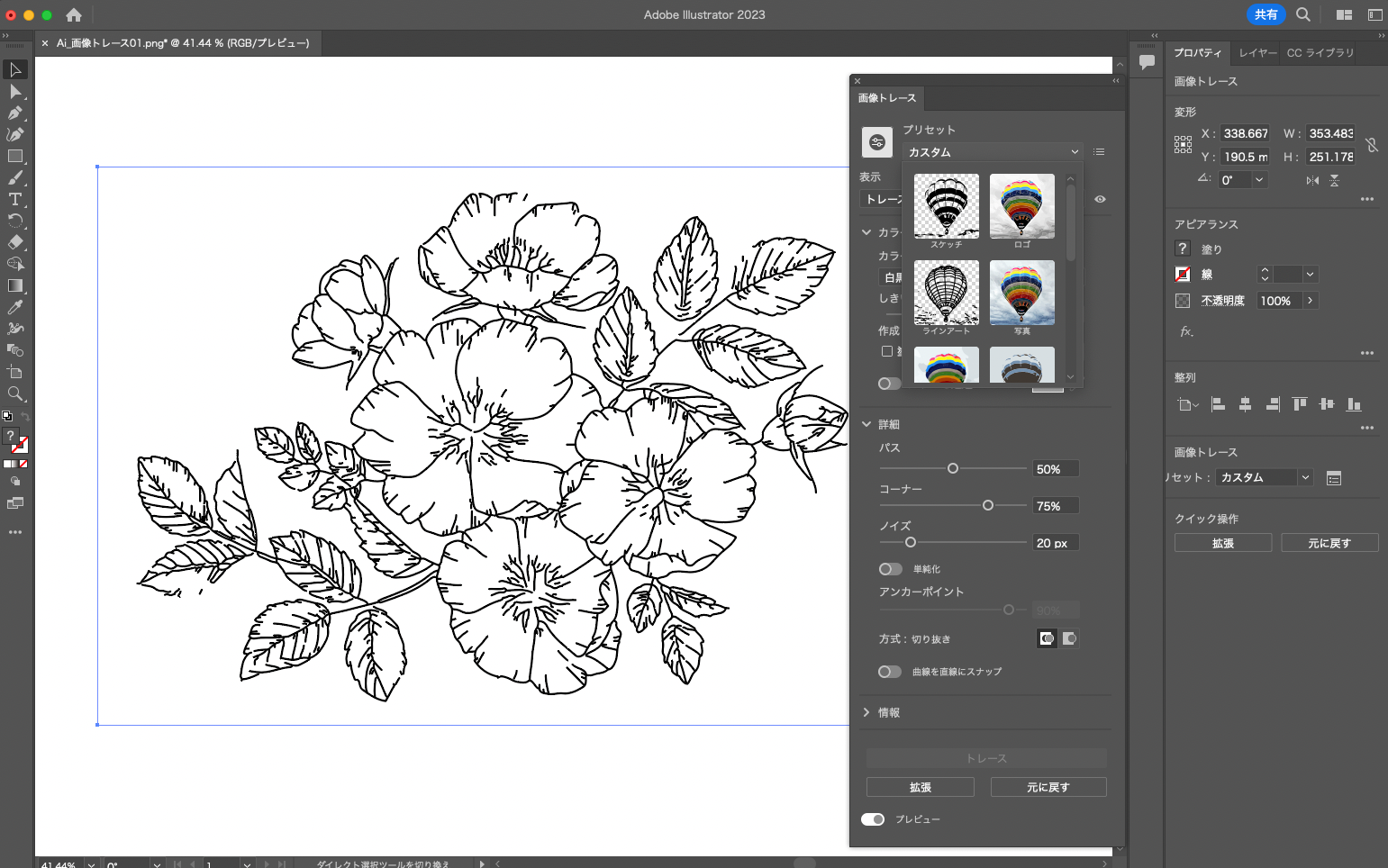Select the Type tool
Screen dimensions: 1388x868
15,199
